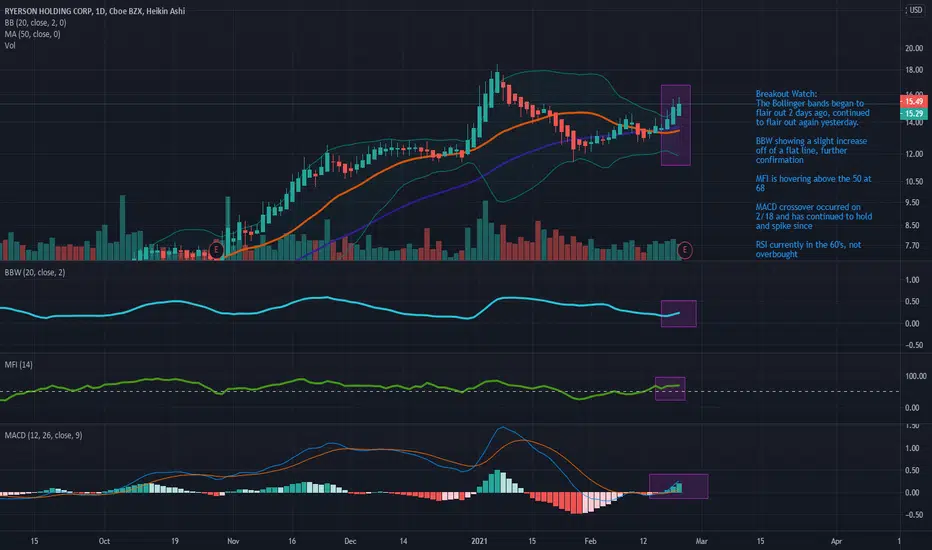Click the Oct label on time axis

[x=105, y=541]
